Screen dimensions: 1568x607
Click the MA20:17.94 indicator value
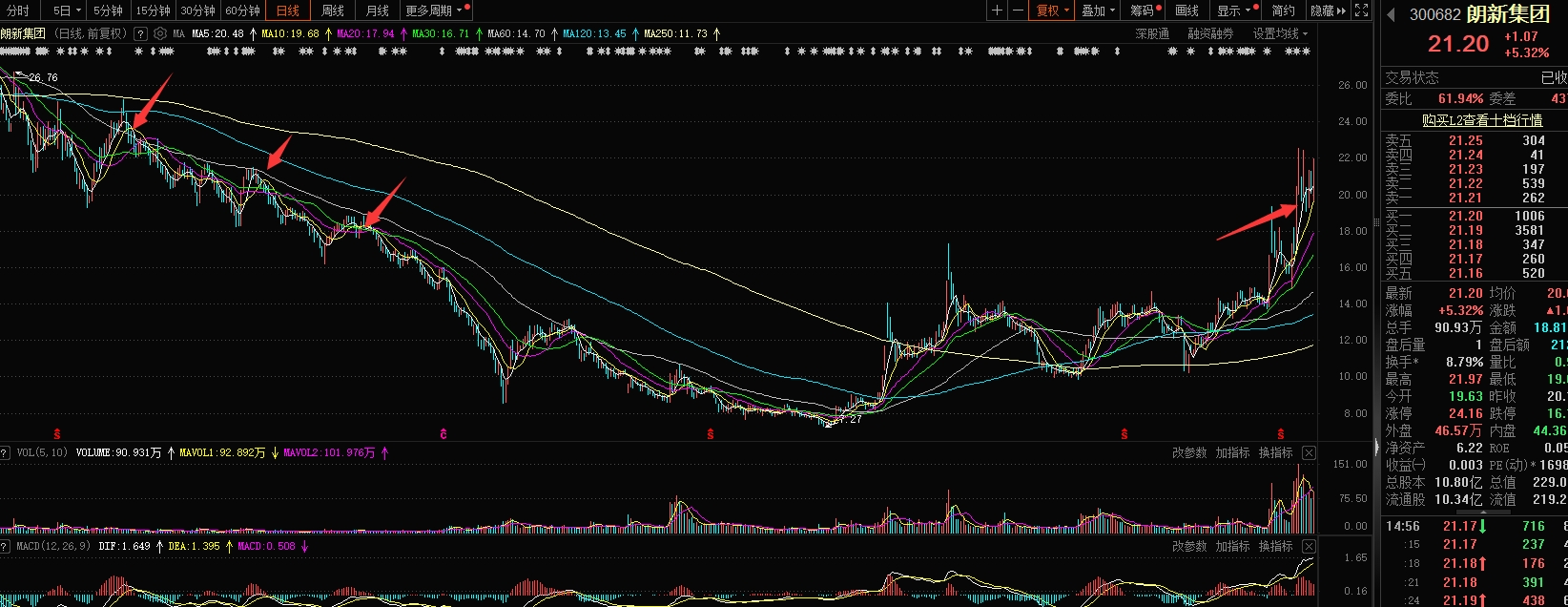click(365, 33)
